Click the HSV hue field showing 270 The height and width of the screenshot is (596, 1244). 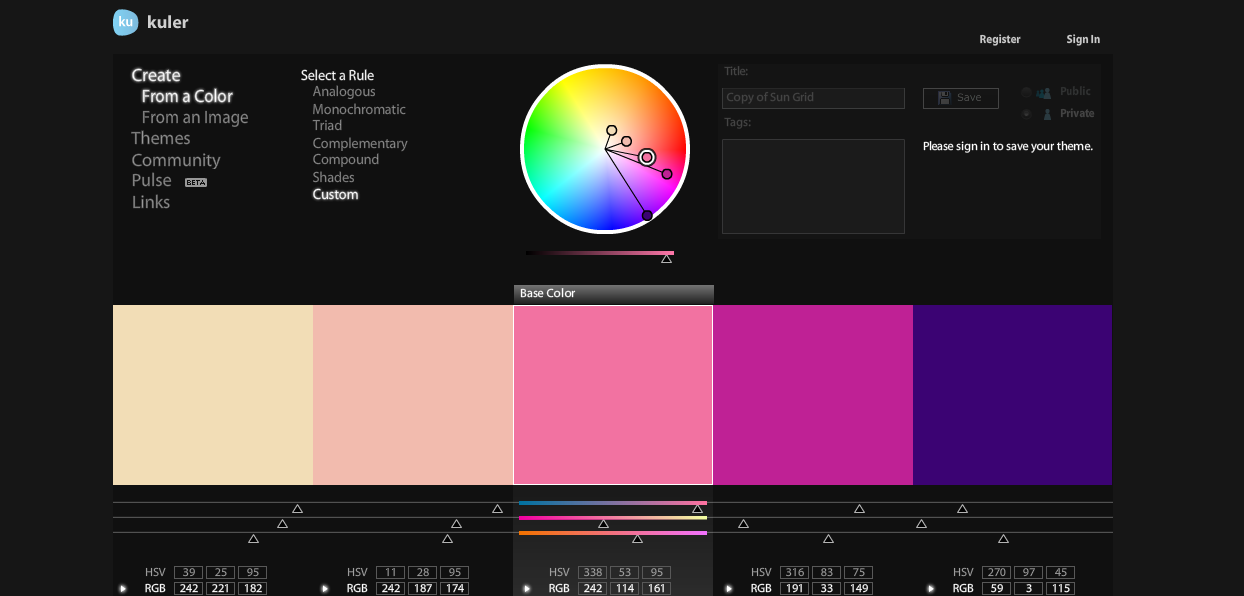point(996,573)
